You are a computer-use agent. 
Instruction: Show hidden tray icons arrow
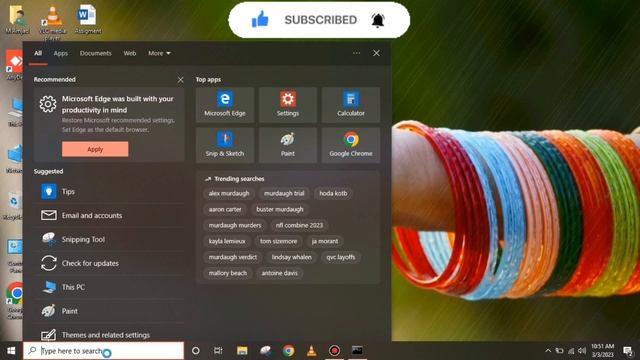pos(548,351)
